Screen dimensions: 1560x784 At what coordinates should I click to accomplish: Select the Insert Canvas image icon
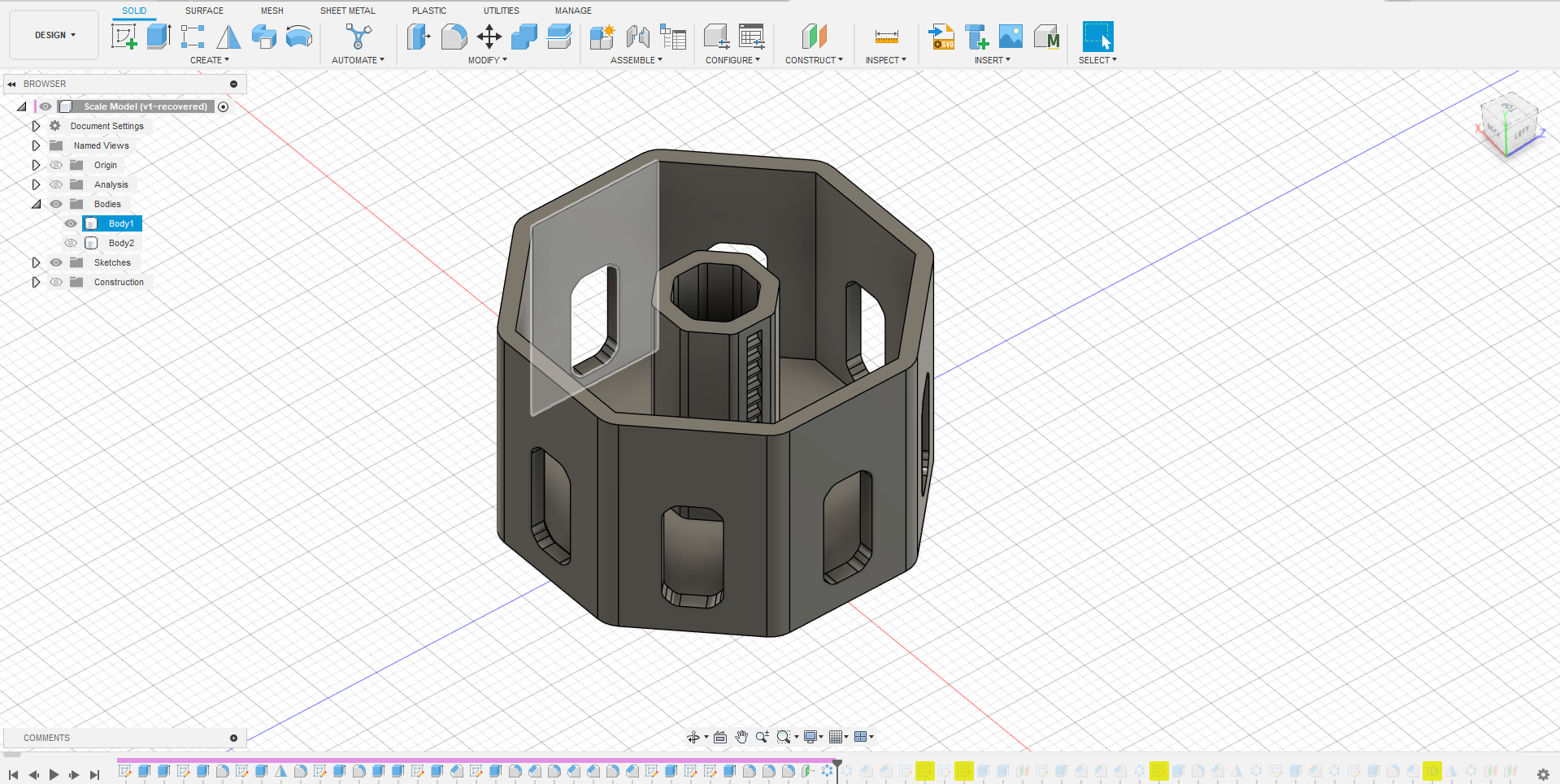tap(1010, 37)
